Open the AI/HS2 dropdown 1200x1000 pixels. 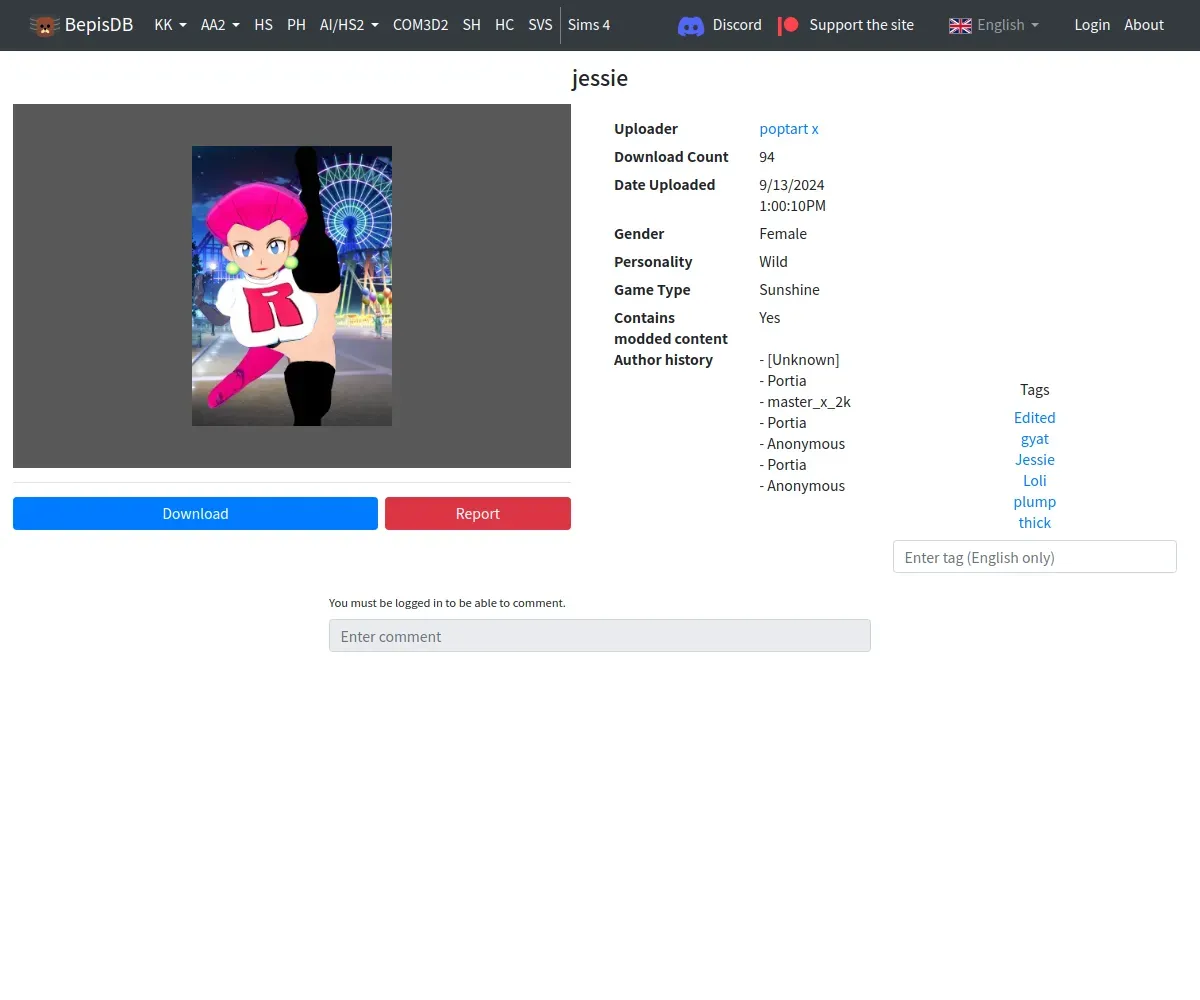click(x=349, y=25)
